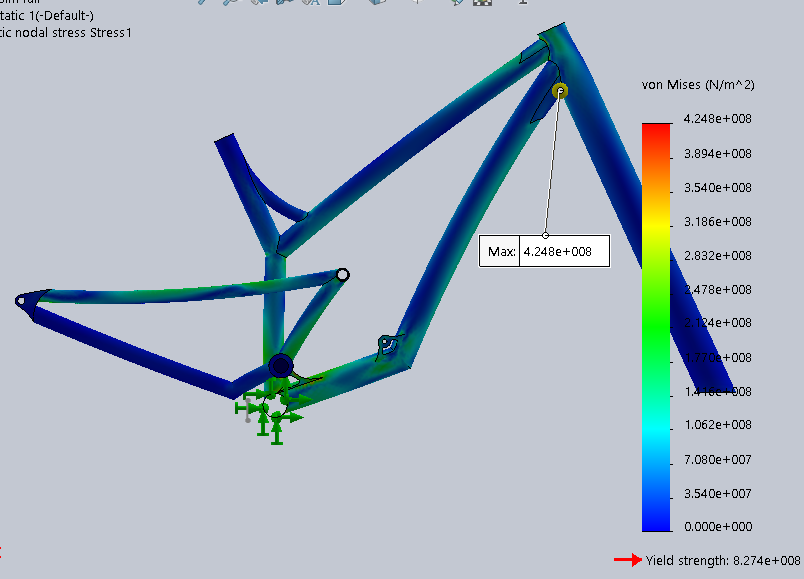Click legend value 1.416e+008
804x579 pixels.
point(717,392)
